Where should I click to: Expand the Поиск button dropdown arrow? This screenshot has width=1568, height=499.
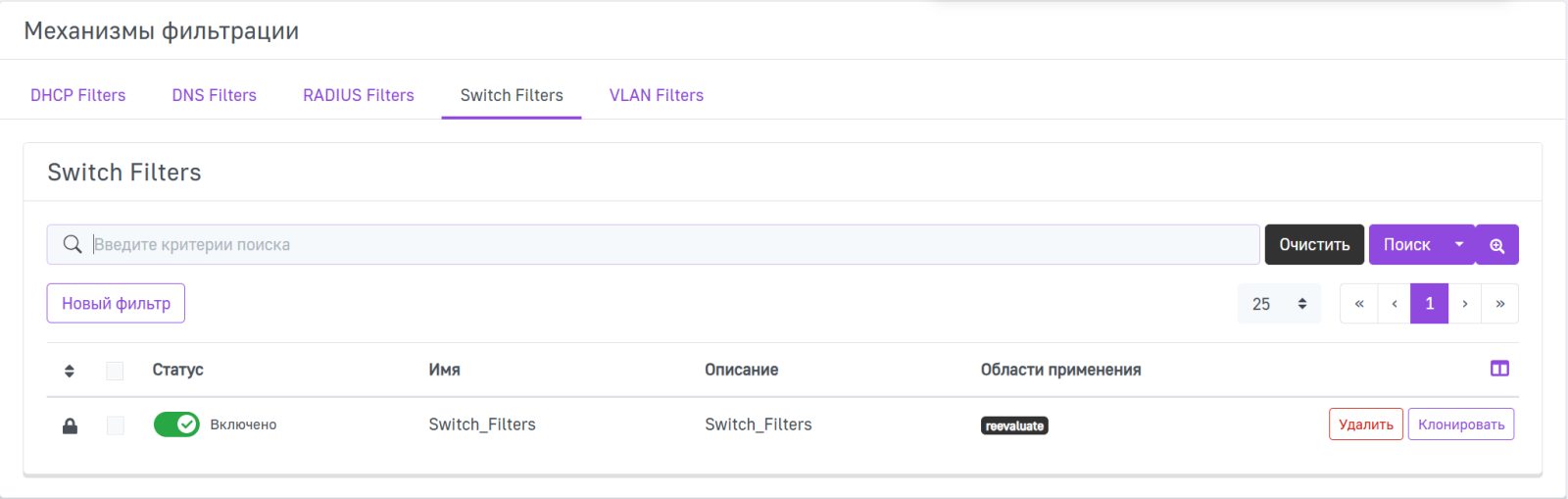coord(1459,245)
